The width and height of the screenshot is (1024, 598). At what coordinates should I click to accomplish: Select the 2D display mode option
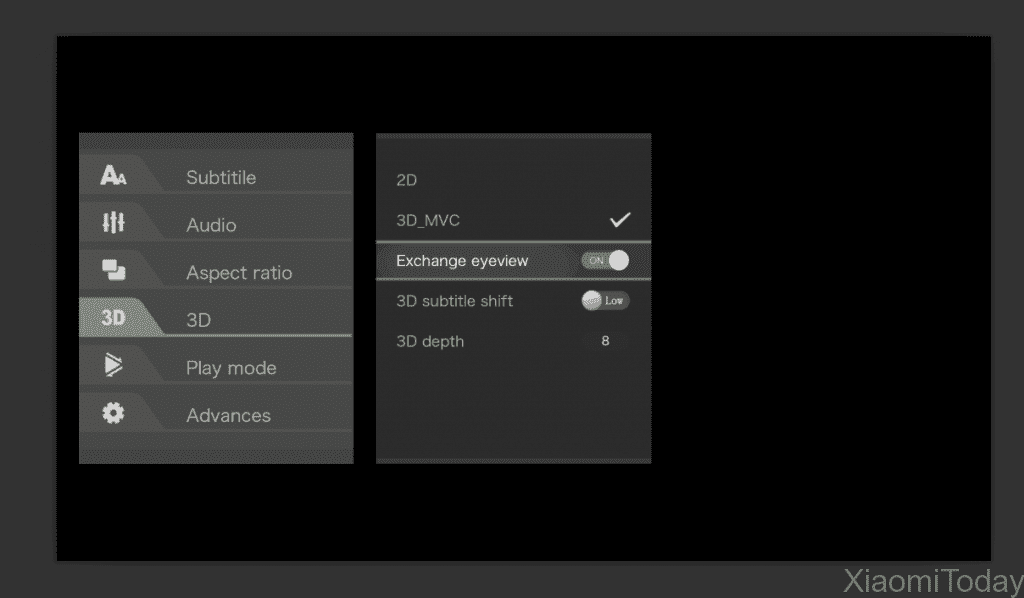[407, 180]
